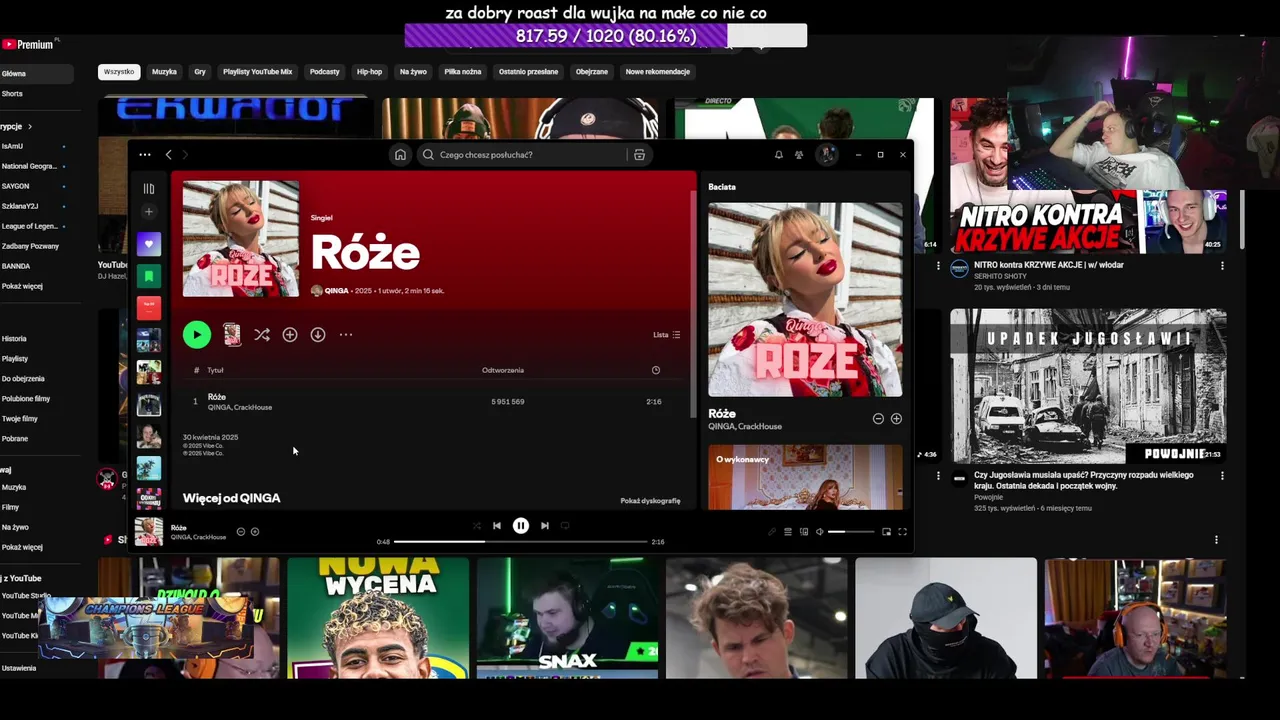Open the friend activity icon in Spotify
Viewport: 1280px width, 720px height.
[798, 155]
